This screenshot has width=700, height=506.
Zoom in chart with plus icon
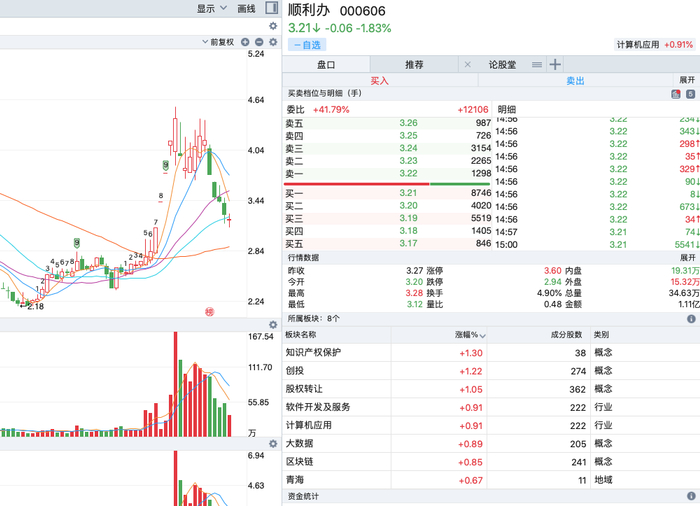click(x=245, y=42)
